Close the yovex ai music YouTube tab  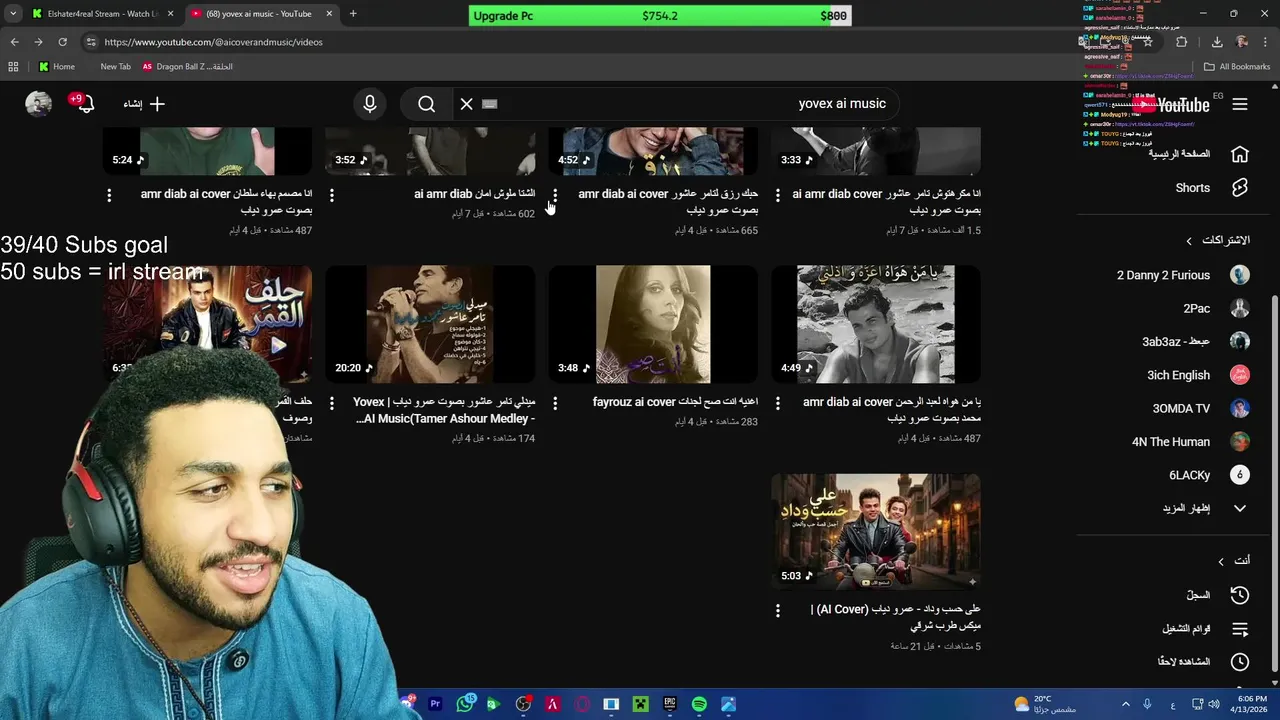(329, 14)
